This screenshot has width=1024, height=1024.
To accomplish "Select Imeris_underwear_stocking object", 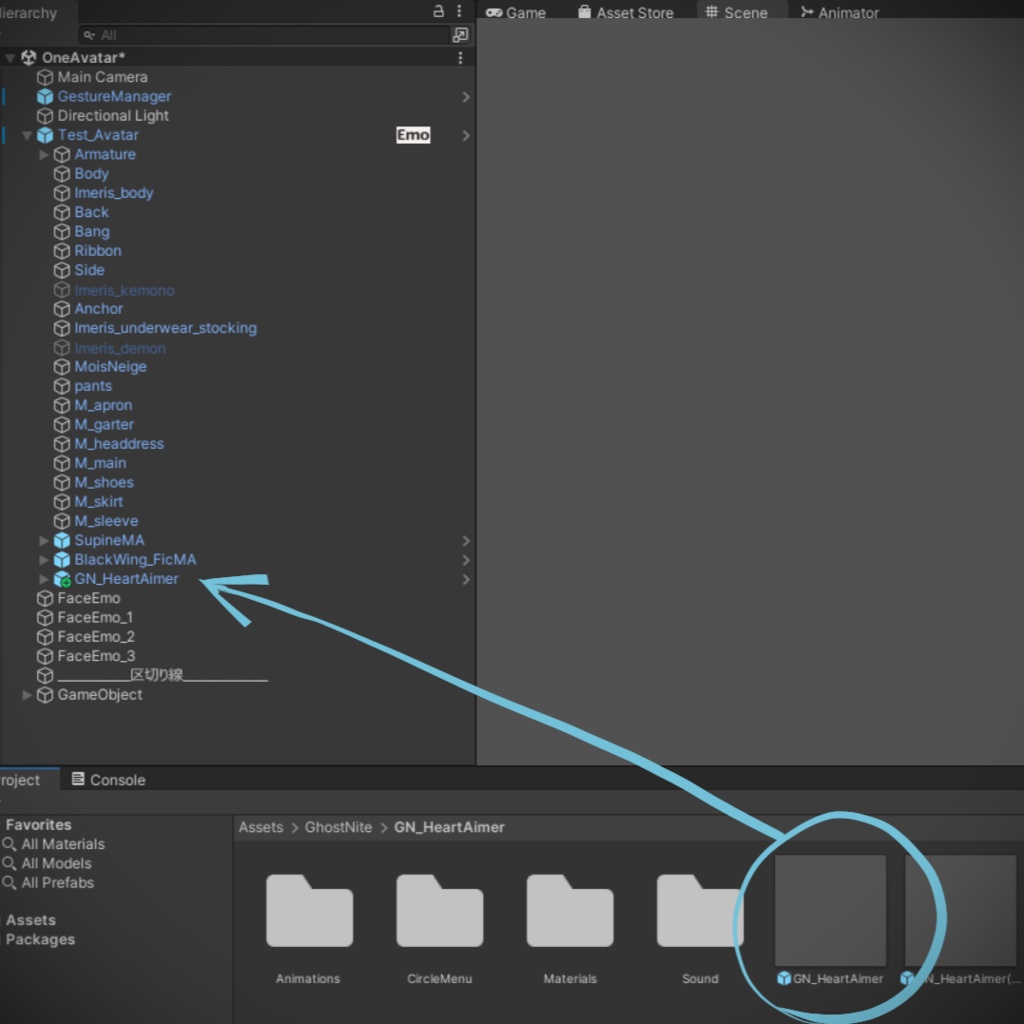I will (x=165, y=328).
